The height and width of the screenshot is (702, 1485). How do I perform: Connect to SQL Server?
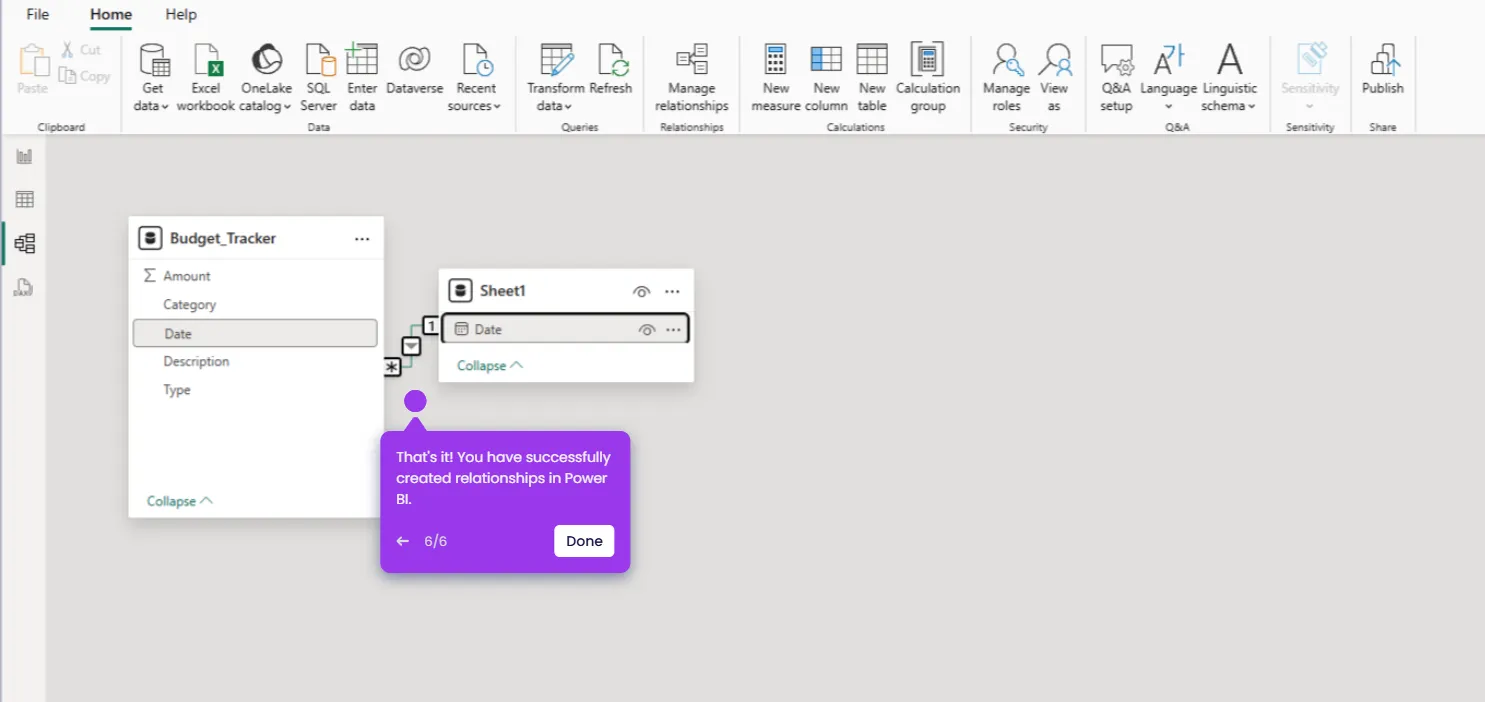coord(319,78)
